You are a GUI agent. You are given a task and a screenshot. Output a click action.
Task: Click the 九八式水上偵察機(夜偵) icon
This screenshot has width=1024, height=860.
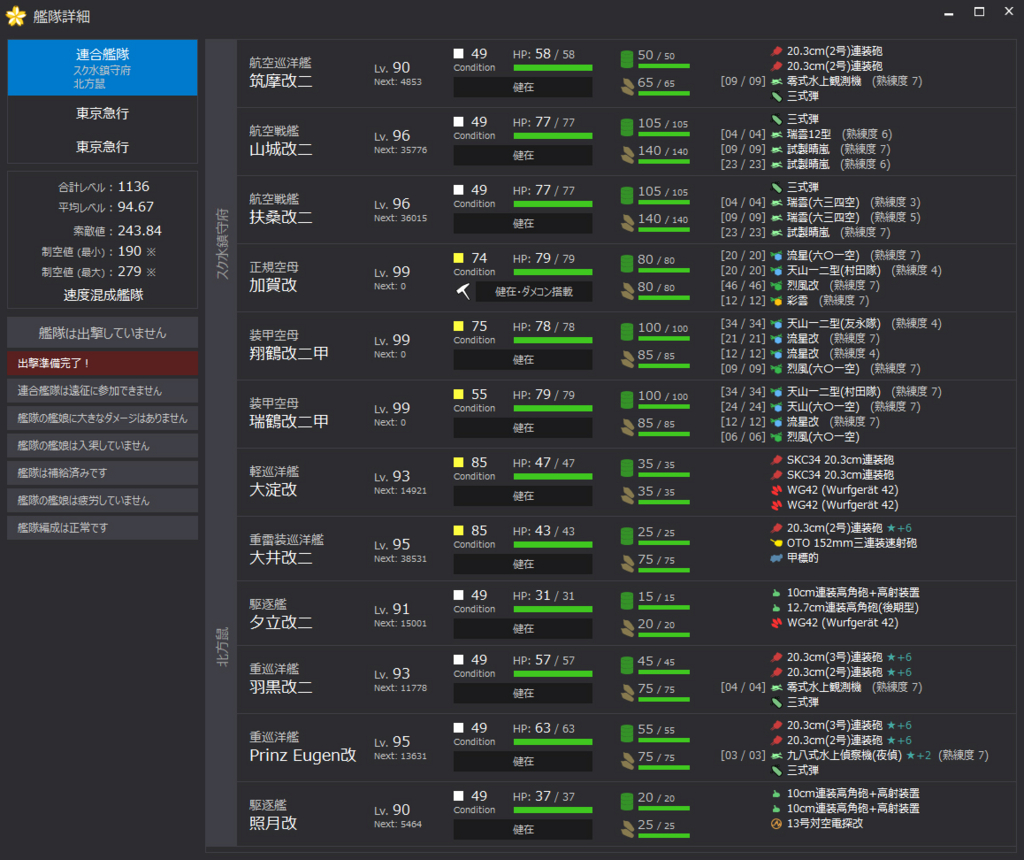coord(776,756)
